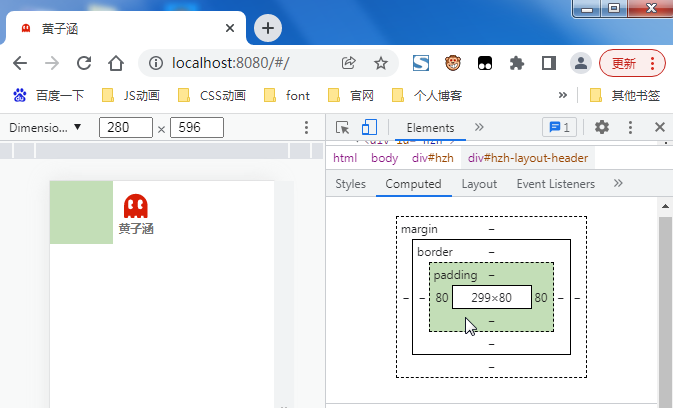The height and width of the screenshot is (408, 673).
Task: Click the red ghost logo on page
Action: (136, 206)
